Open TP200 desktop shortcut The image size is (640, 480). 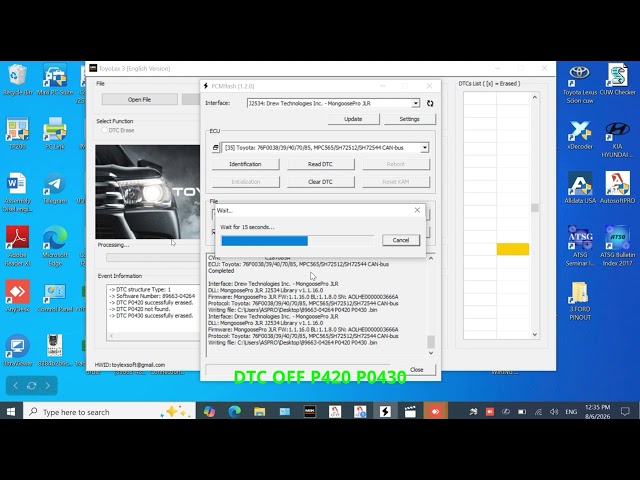17,134
